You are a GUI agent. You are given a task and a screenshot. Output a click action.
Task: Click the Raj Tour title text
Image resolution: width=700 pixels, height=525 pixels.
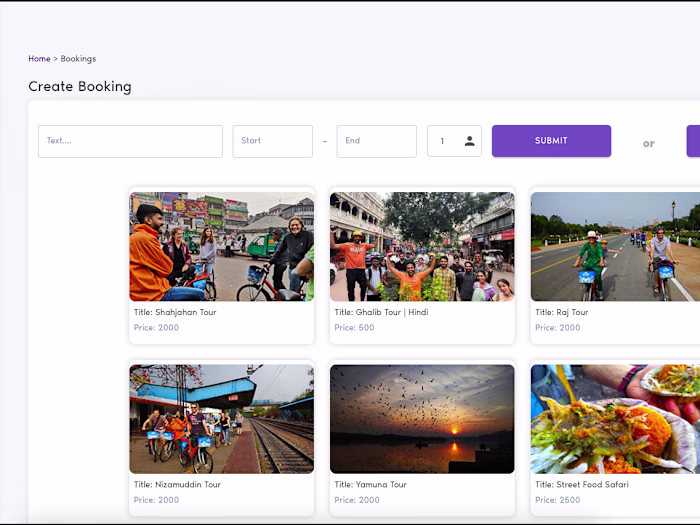click(x=561, y=312)
